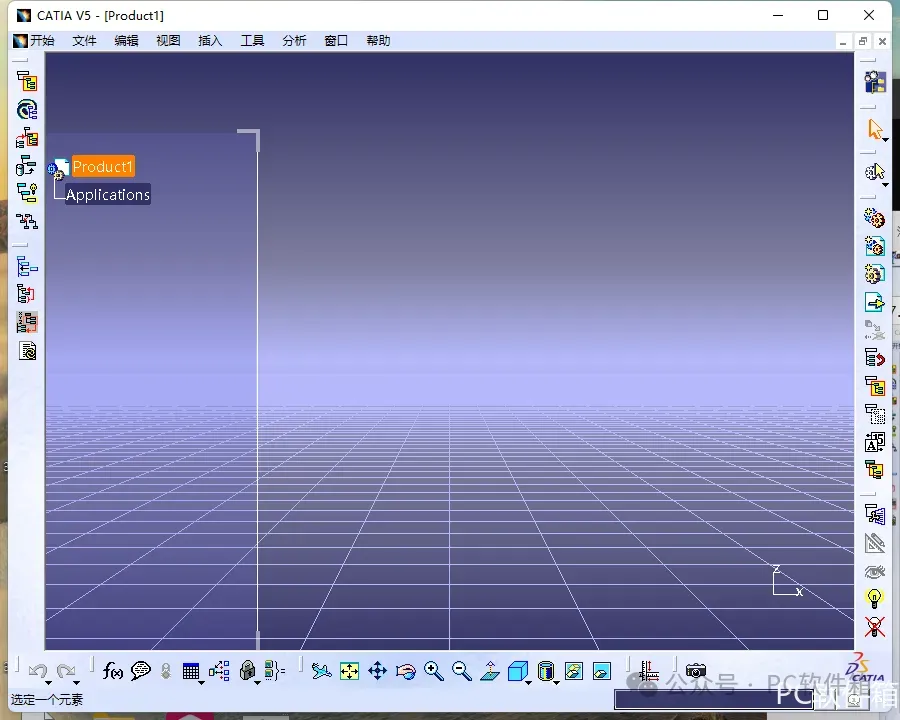Expand the Undo history dropdown arrow
This screenshot has height=720, width=900.
click(x=48, y=683)
